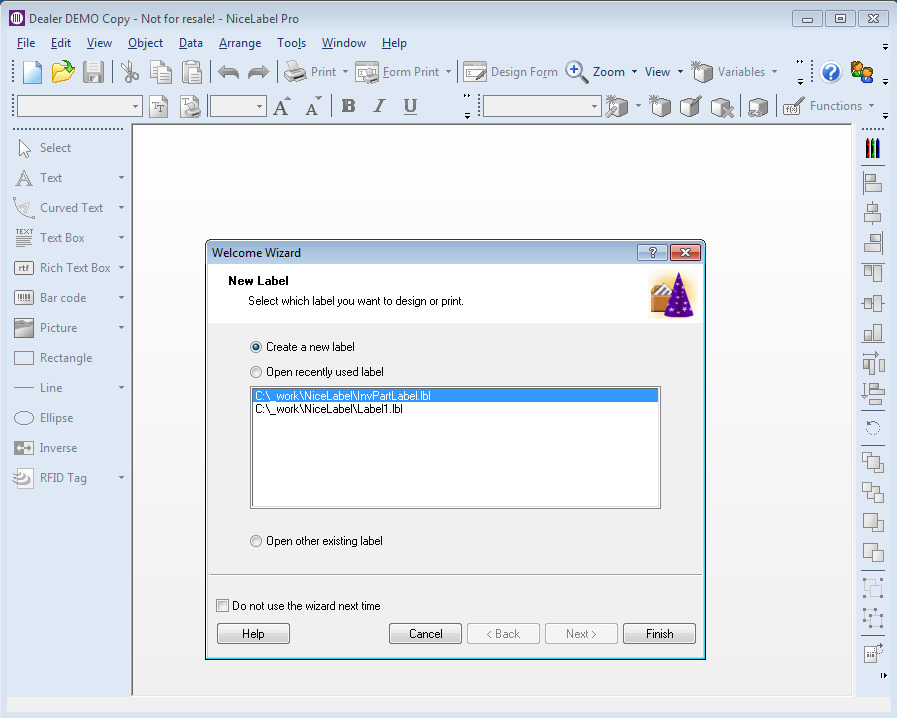
Task: Select 'Create a new label' option
Action: 257,347
